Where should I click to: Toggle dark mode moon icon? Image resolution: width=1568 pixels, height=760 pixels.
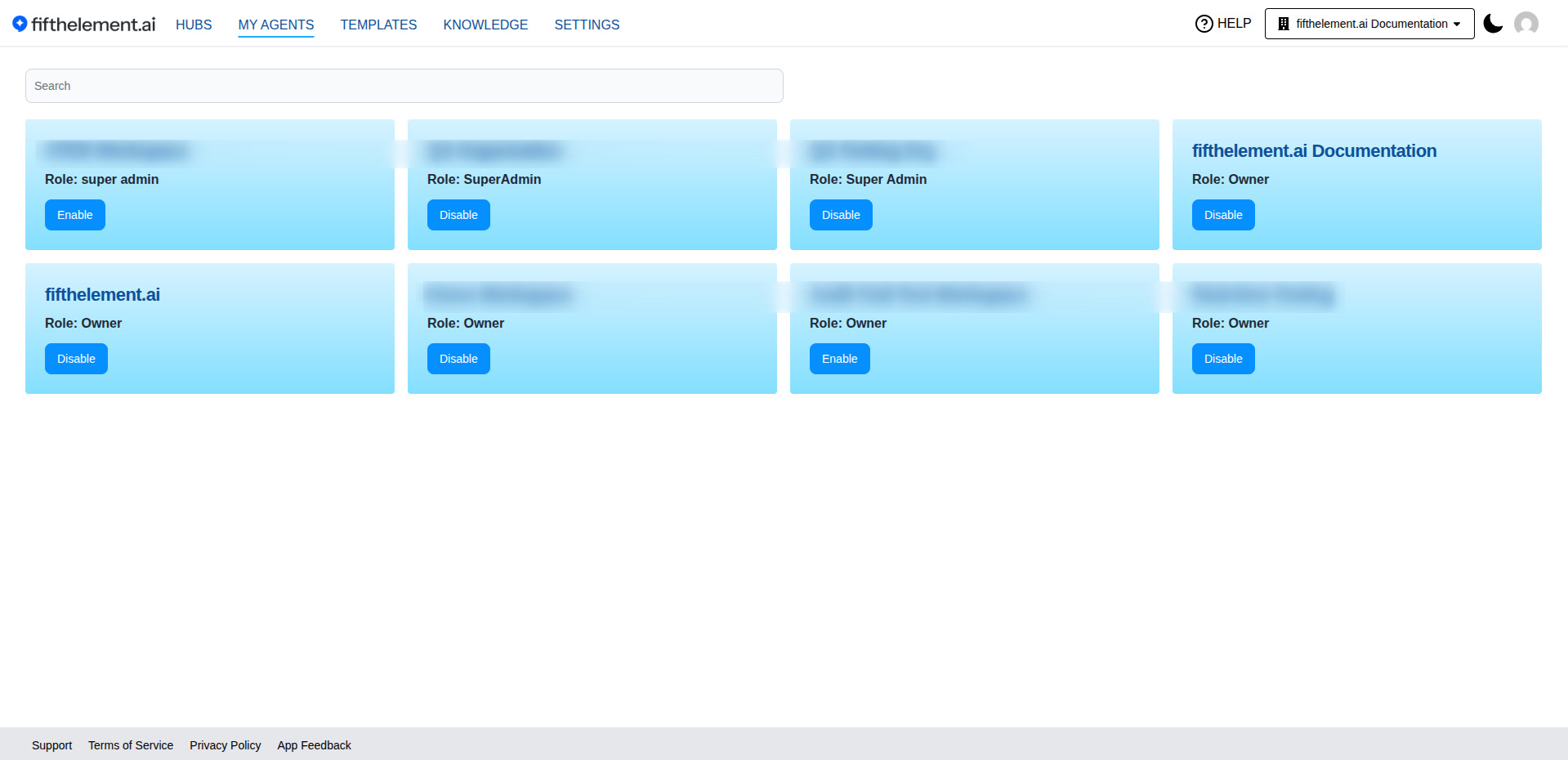click(1493, 24)
